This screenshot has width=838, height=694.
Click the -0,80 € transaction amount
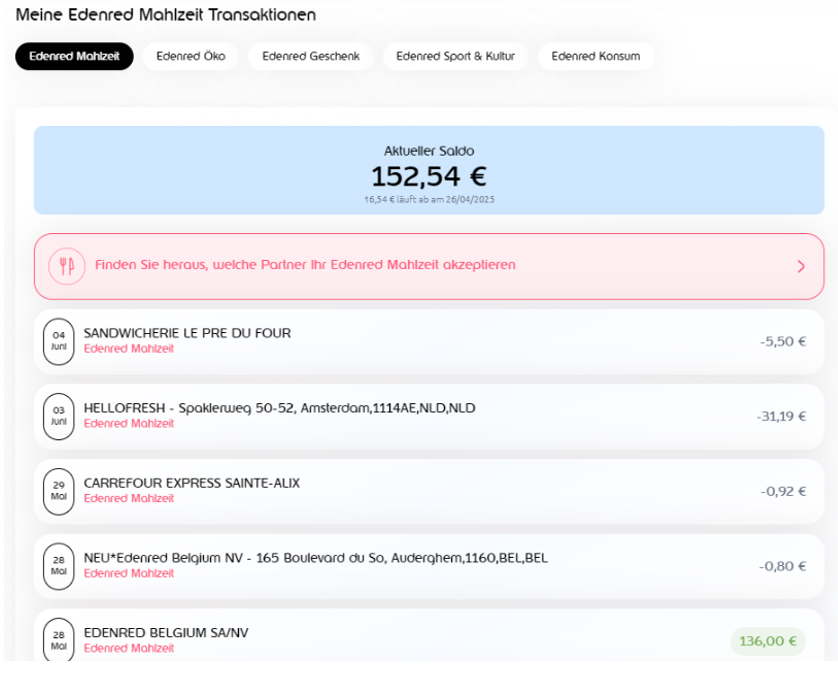pyautogui.click(x=782, y=566)
